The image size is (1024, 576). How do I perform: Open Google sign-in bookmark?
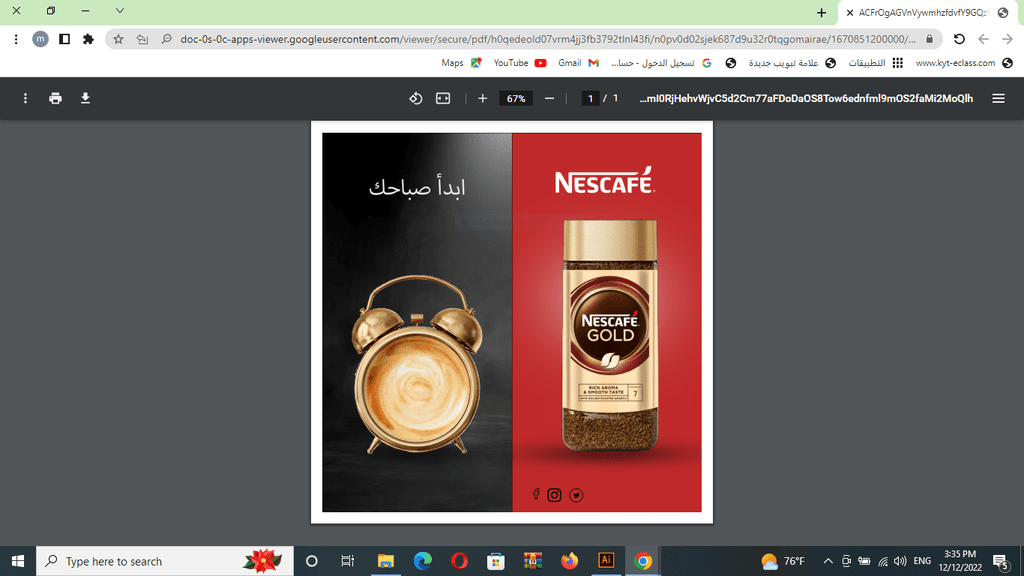661,63
